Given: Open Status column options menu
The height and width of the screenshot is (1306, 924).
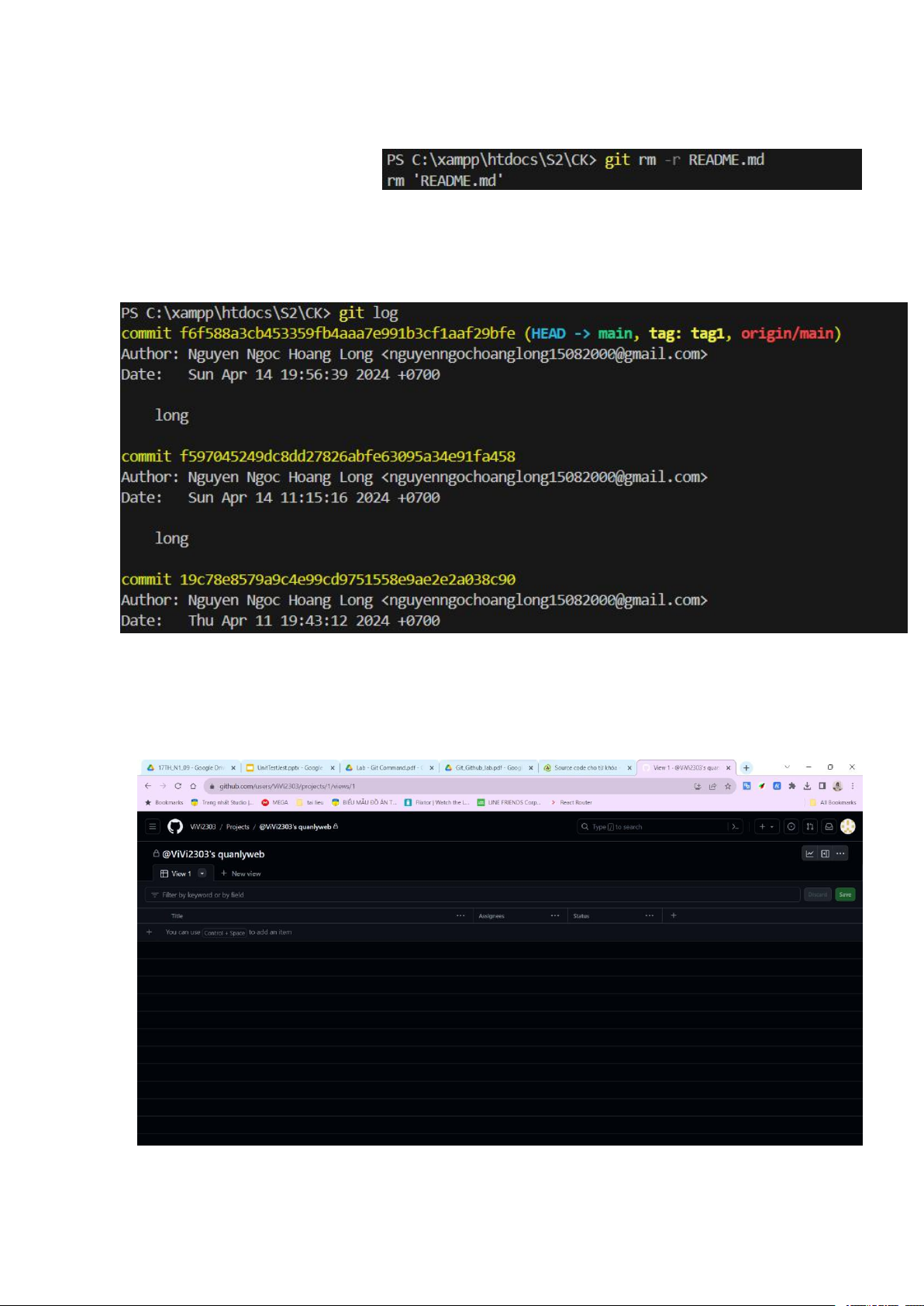Looking at the screenshot, I should point(649,916).
